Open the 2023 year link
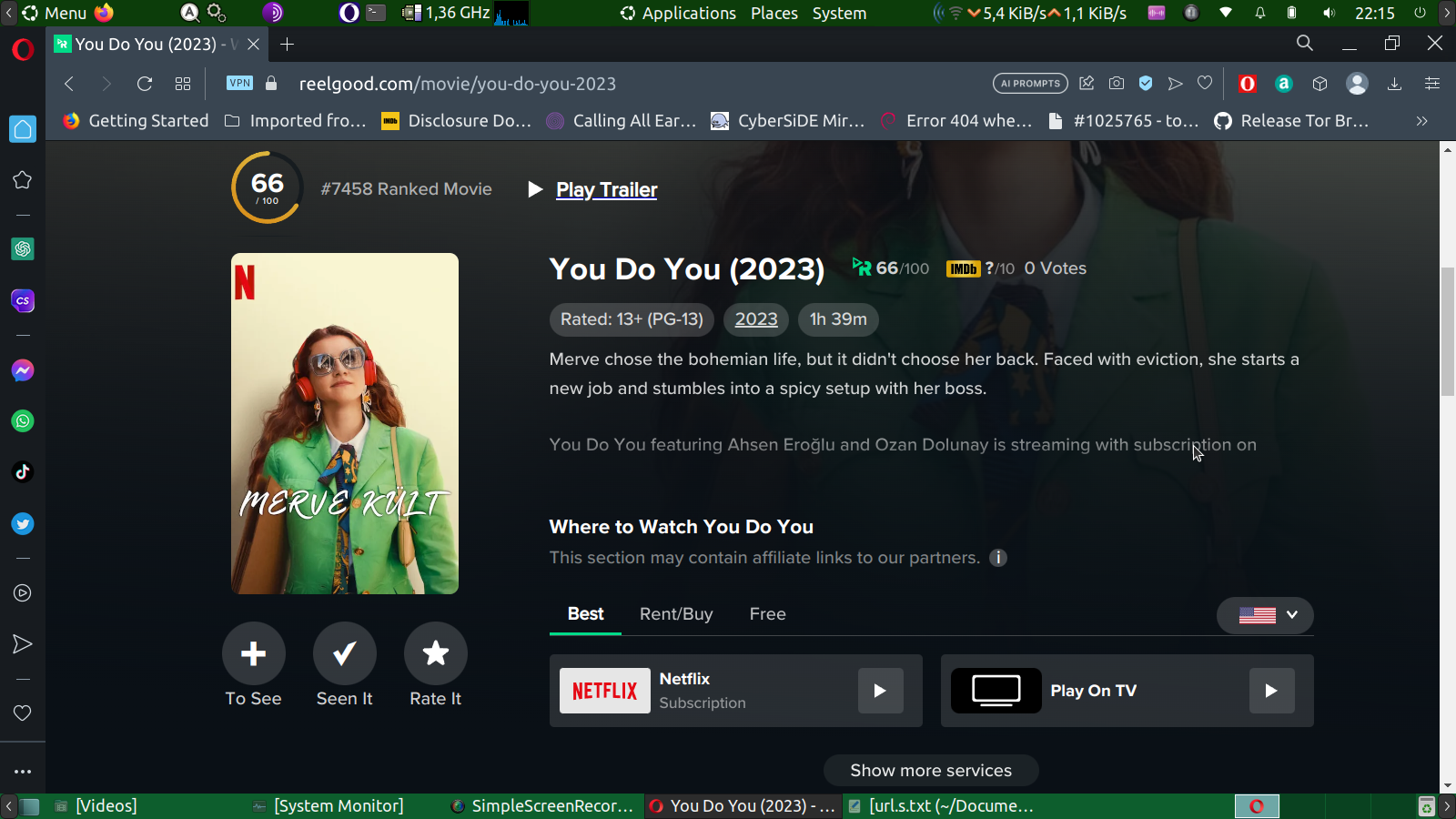 756,319
